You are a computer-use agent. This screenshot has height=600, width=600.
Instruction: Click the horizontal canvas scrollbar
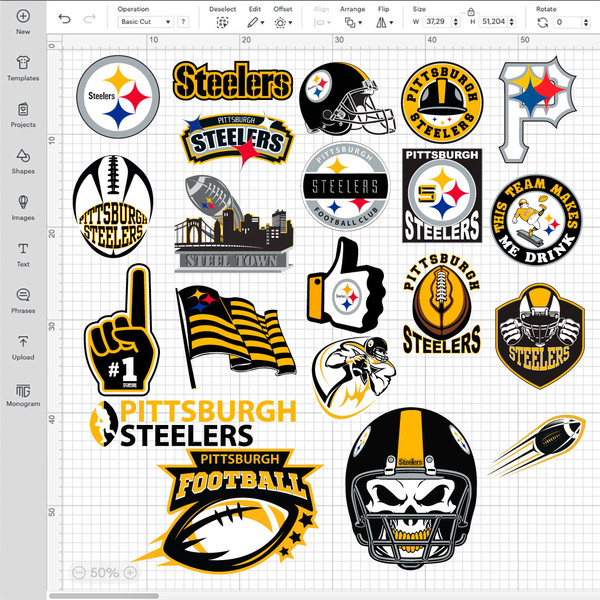104,596
